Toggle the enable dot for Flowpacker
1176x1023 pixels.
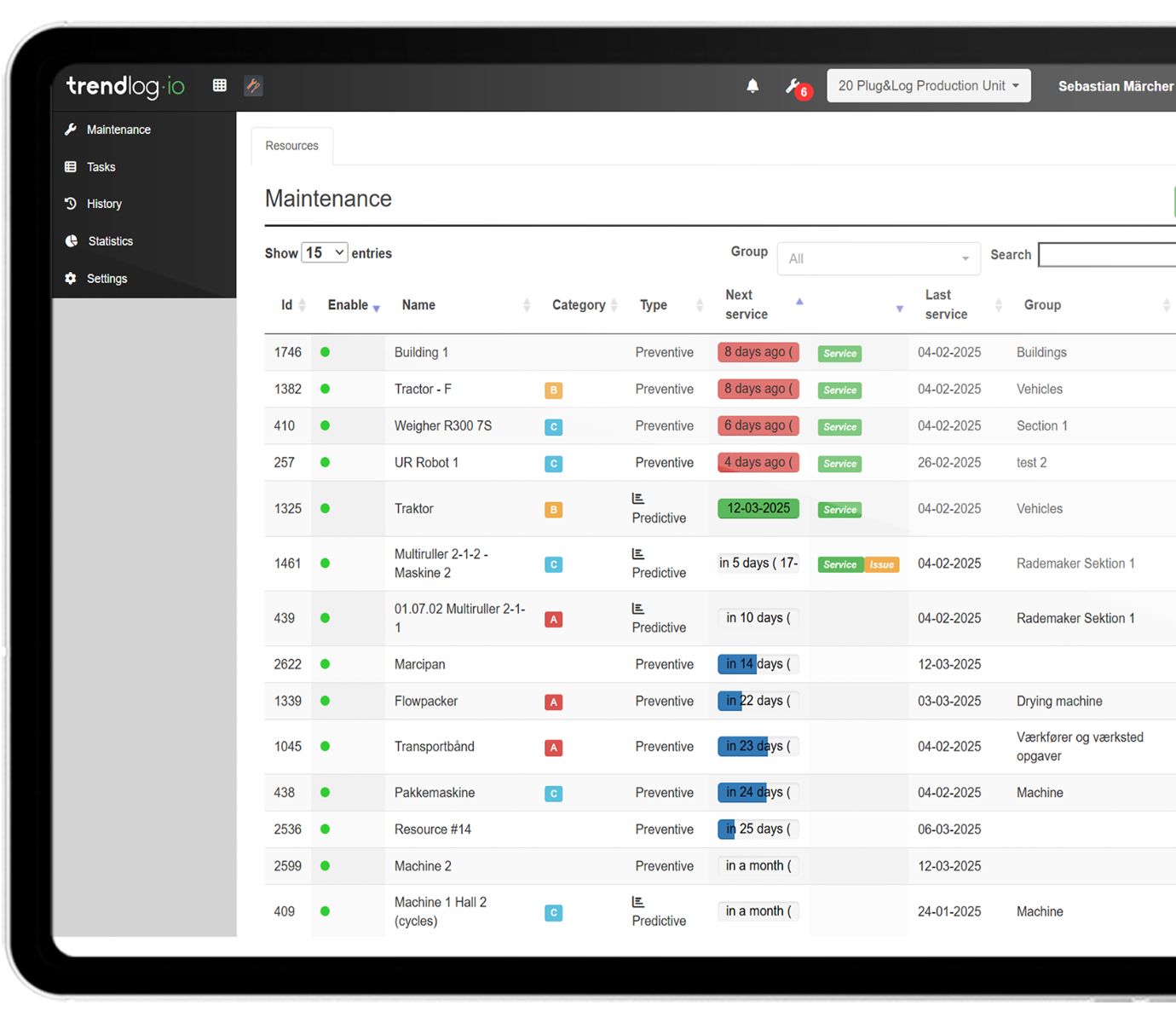coord(325,701)
